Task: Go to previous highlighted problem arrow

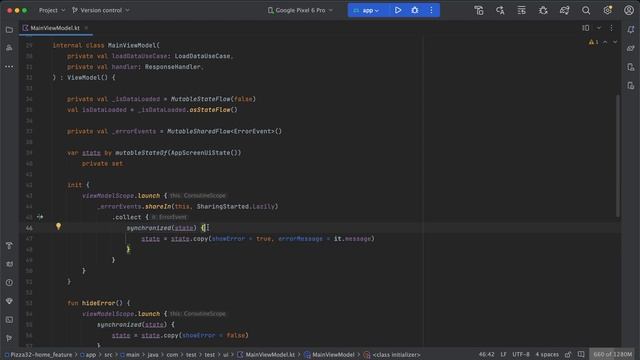Action: point(605,42)
